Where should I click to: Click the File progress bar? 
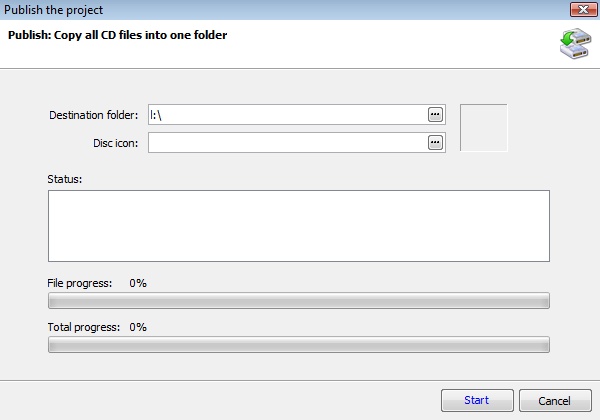point(298,301)
